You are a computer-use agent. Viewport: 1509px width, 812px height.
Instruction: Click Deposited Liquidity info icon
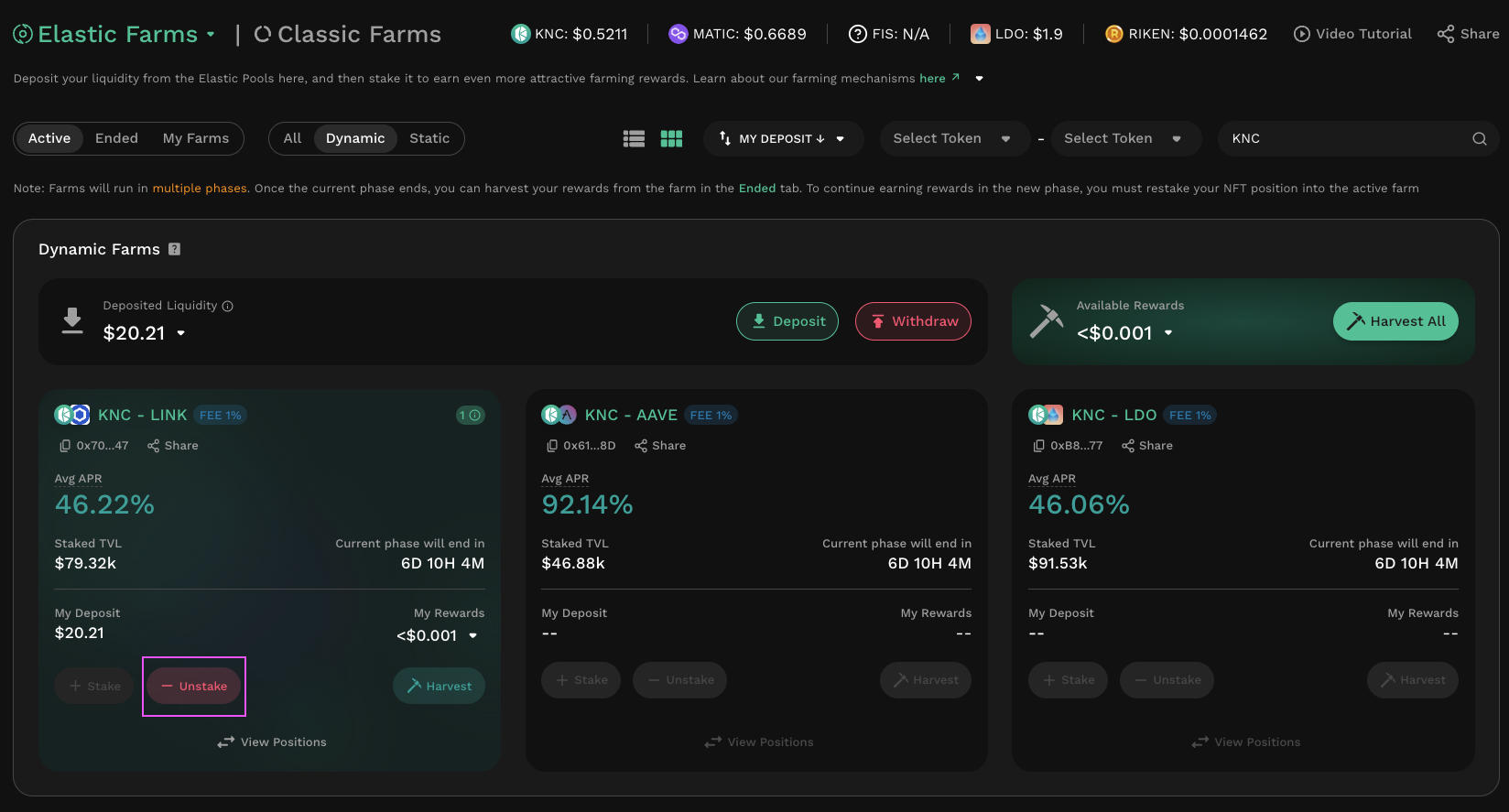click(x=228, y=307)
